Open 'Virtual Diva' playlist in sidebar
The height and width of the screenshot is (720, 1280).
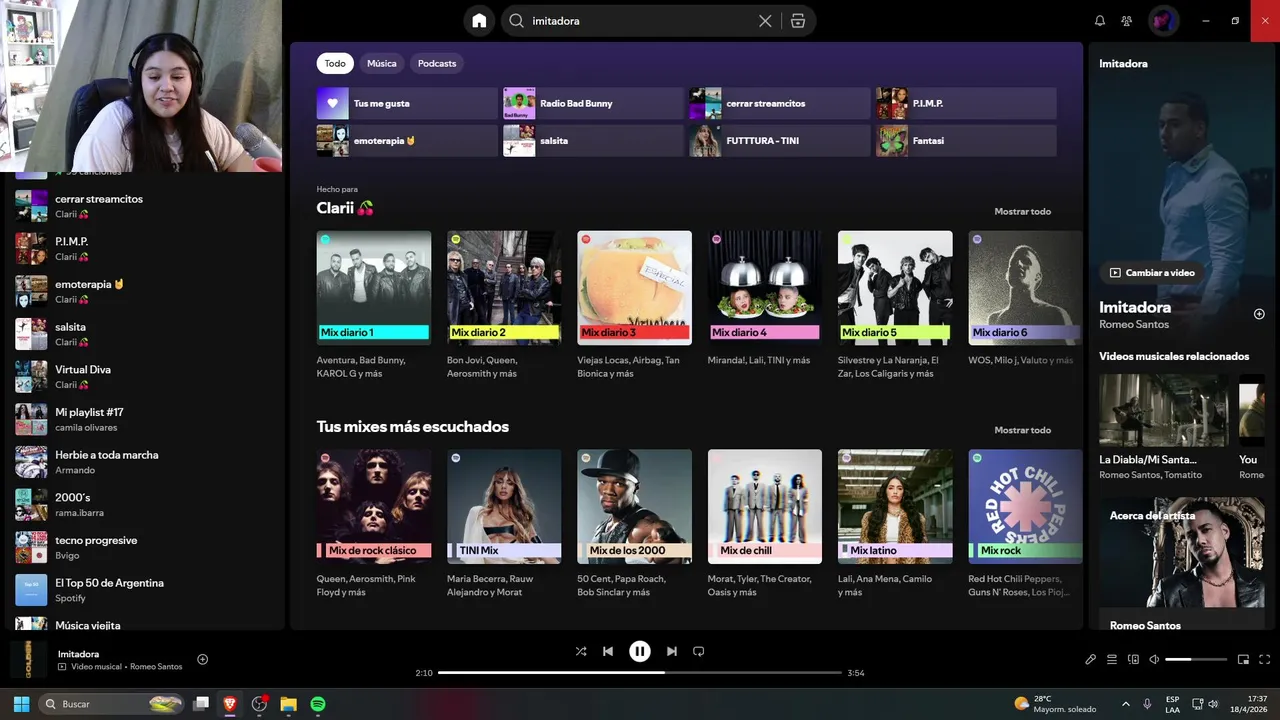(146, 376)
